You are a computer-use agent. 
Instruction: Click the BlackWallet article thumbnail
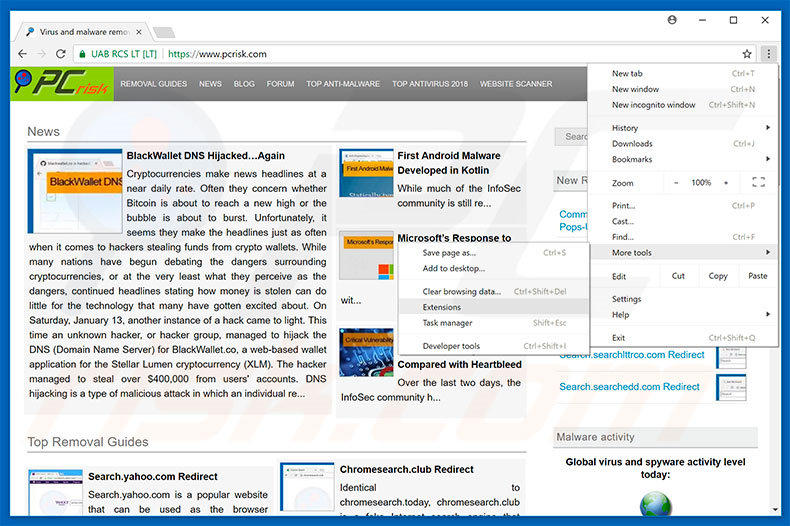click(x=75, y=191)
